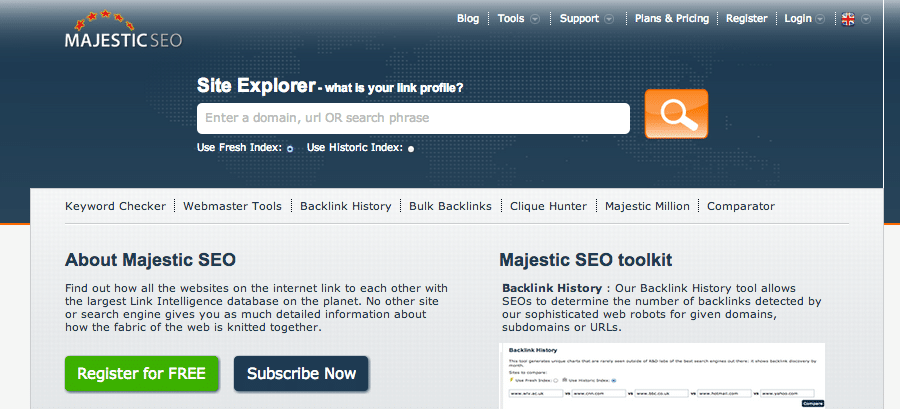Click bold Backlink History text in toolkit description

pos(552,288)
